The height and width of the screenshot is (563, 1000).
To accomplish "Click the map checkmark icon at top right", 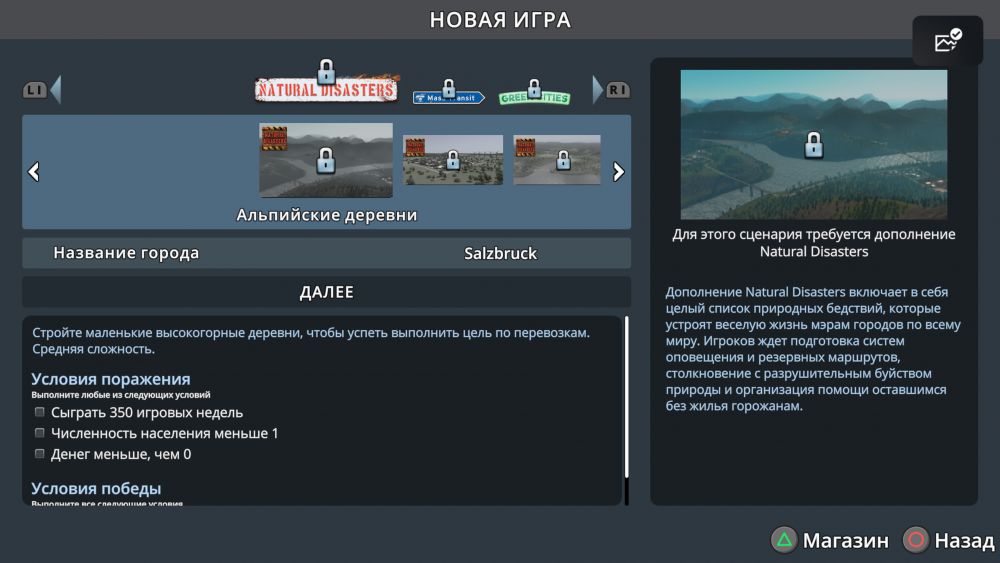I will [948, 40].
